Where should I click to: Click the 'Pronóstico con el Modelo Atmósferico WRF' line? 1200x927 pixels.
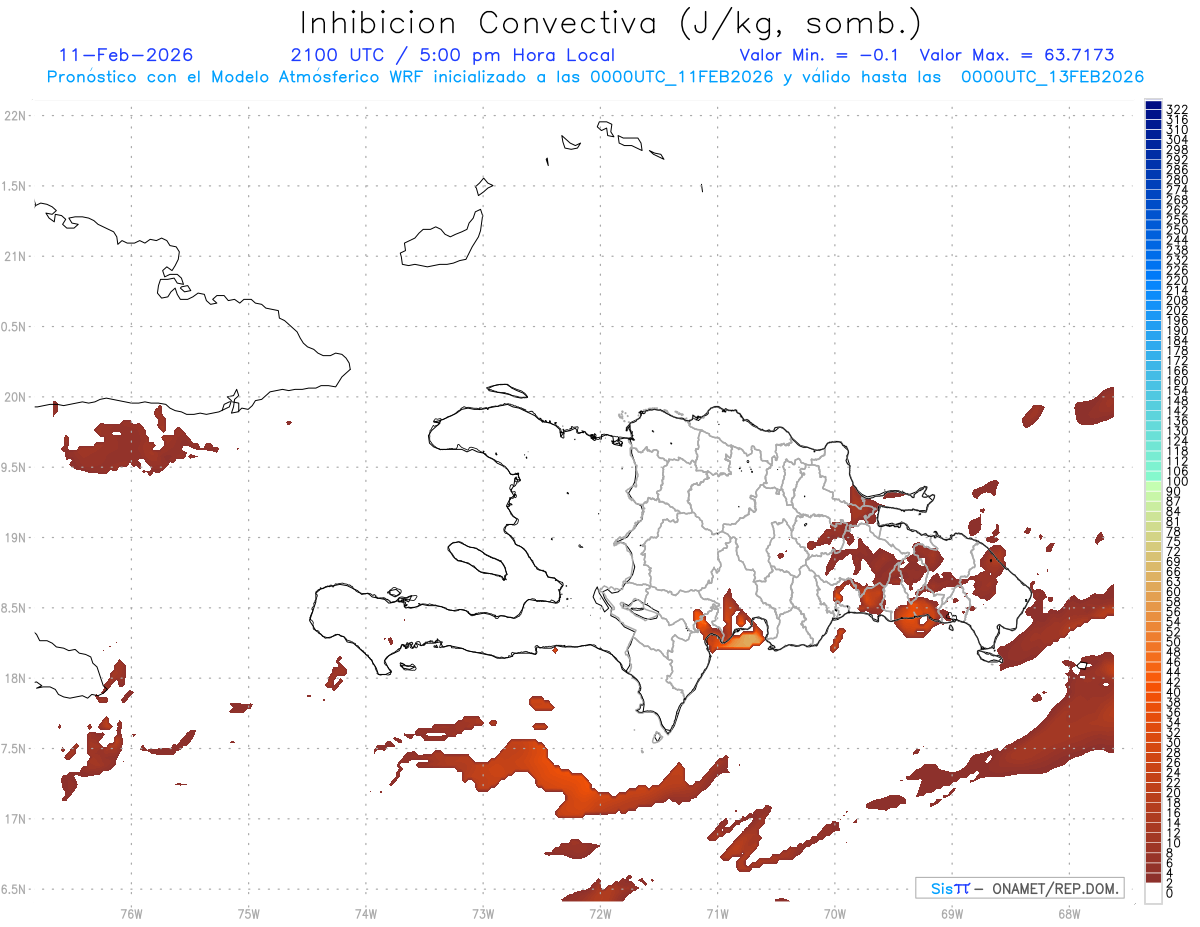click(595, 77)
